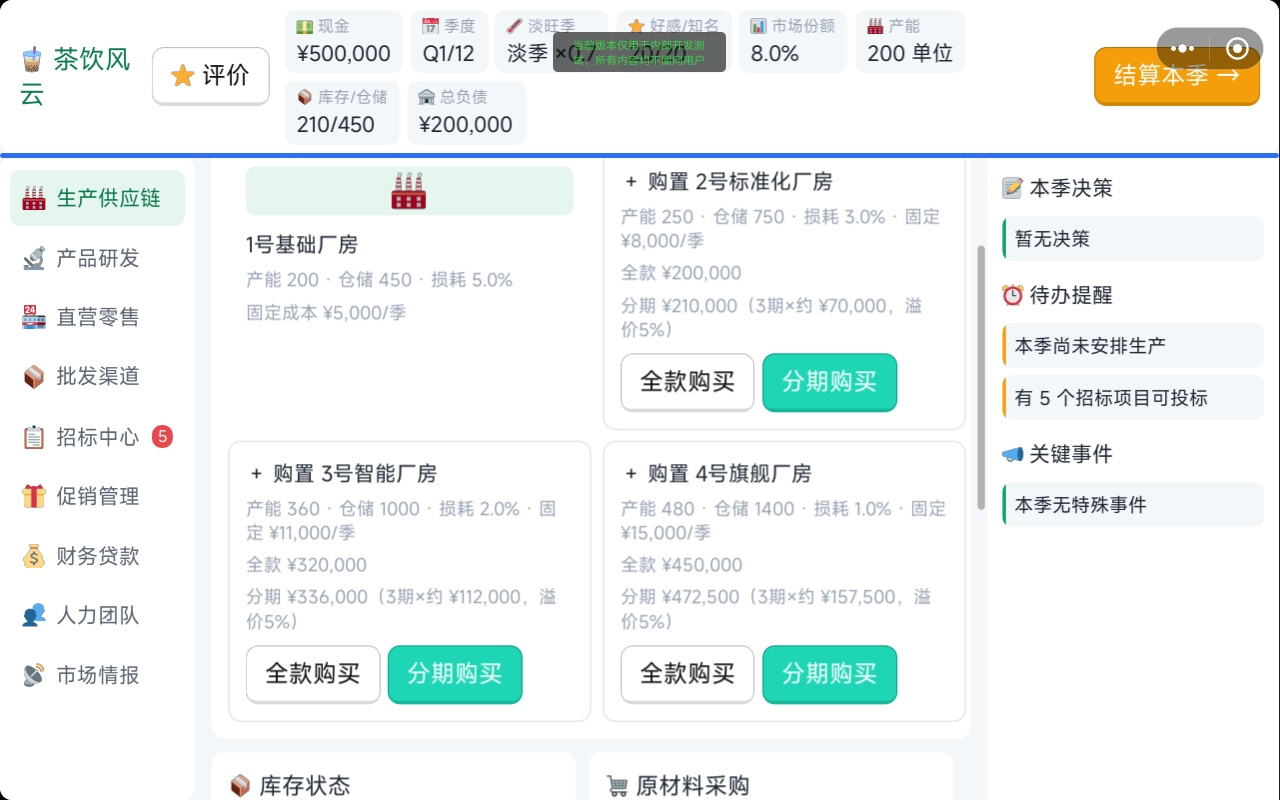Click the 本季决策 heading
Viewport: 1280px width, 800px height.
1070,188
